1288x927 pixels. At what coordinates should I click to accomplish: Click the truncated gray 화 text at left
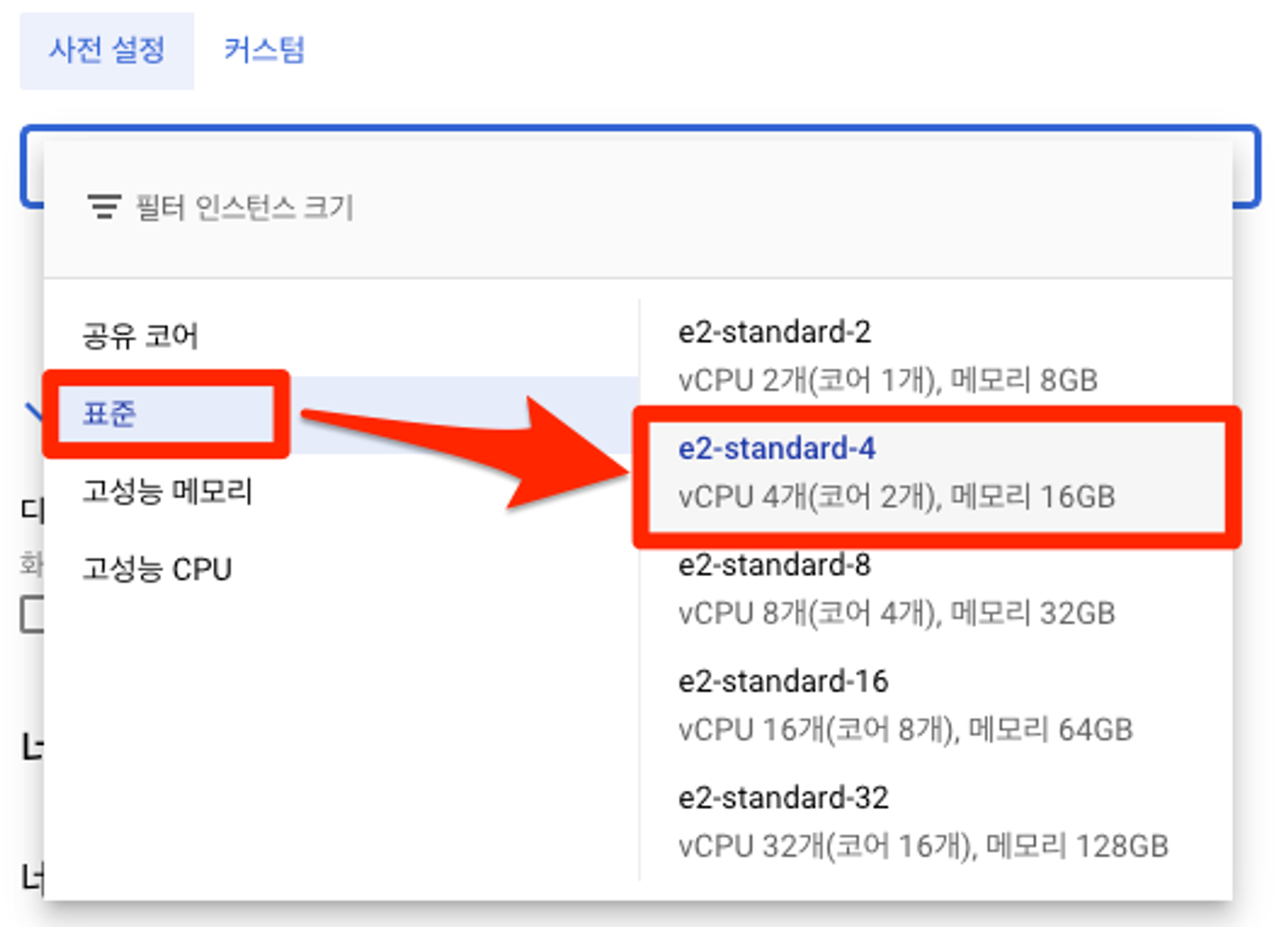(x=31, y=564)
